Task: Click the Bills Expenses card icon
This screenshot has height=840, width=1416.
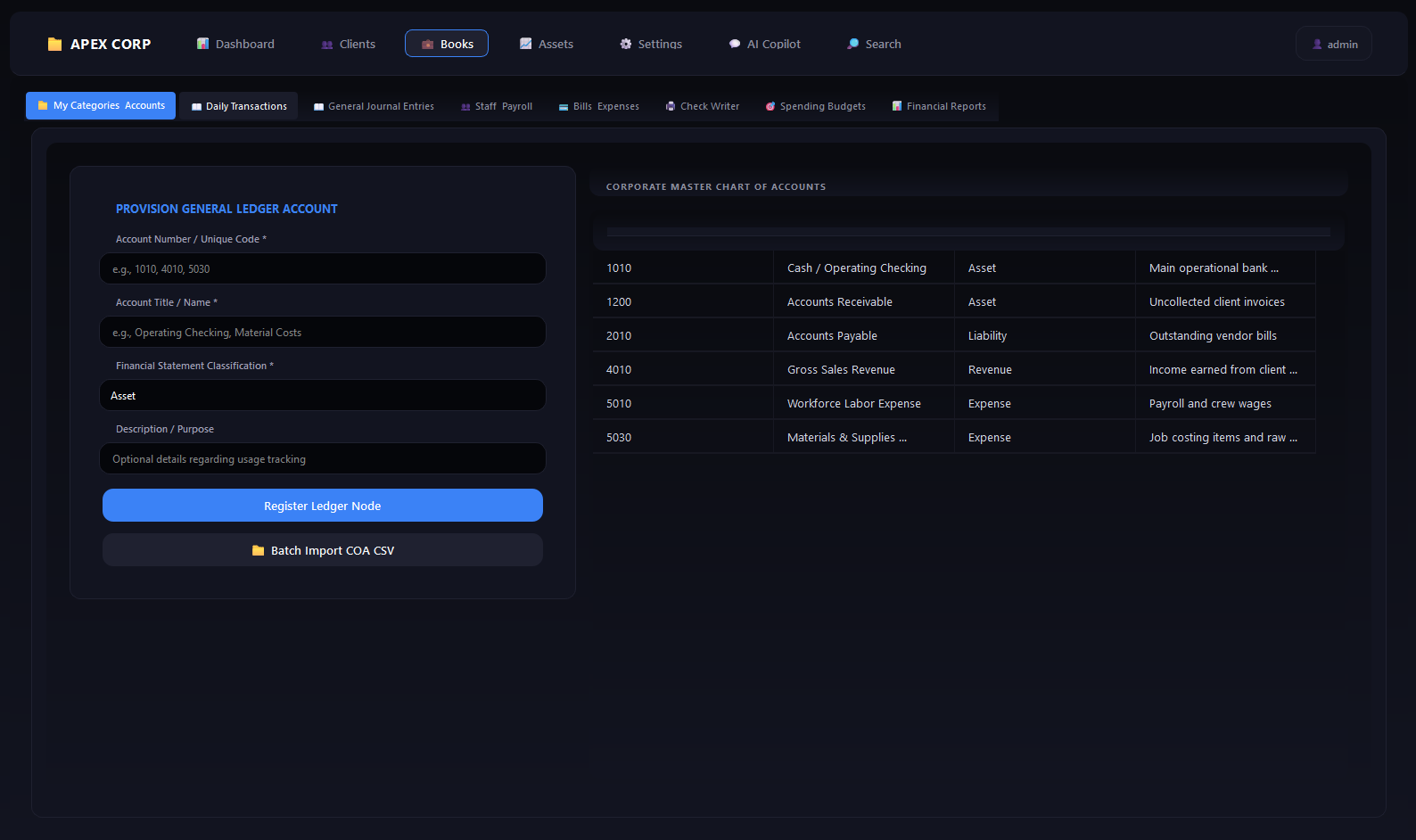Action: point(564,106)
